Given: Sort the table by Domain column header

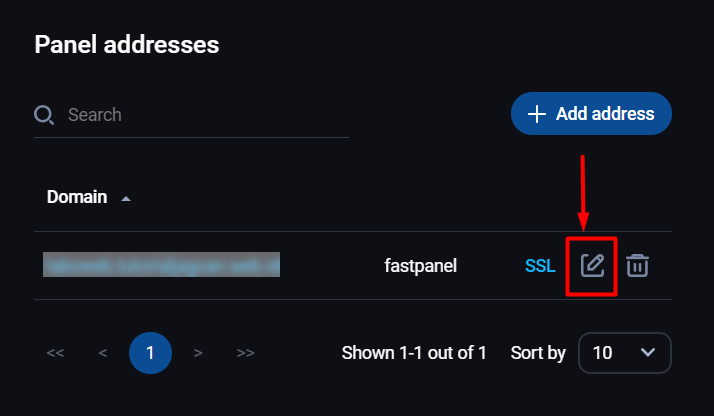Looking at the screenshot, I should click(77, 197).
